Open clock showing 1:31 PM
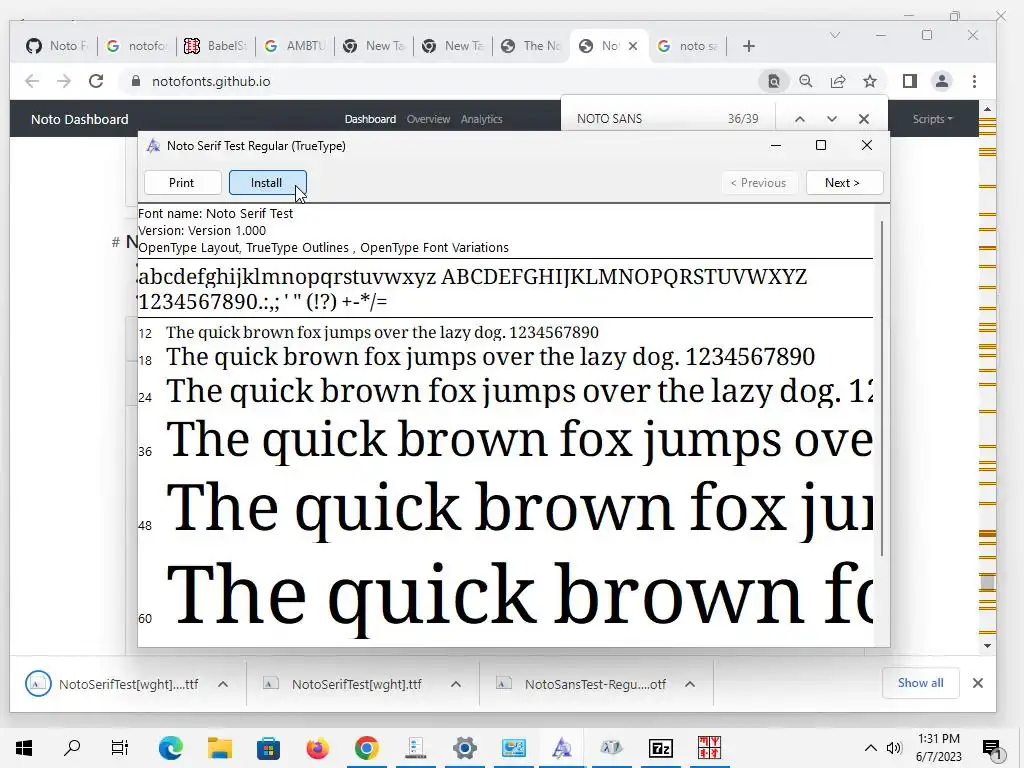 pos(938,748)
